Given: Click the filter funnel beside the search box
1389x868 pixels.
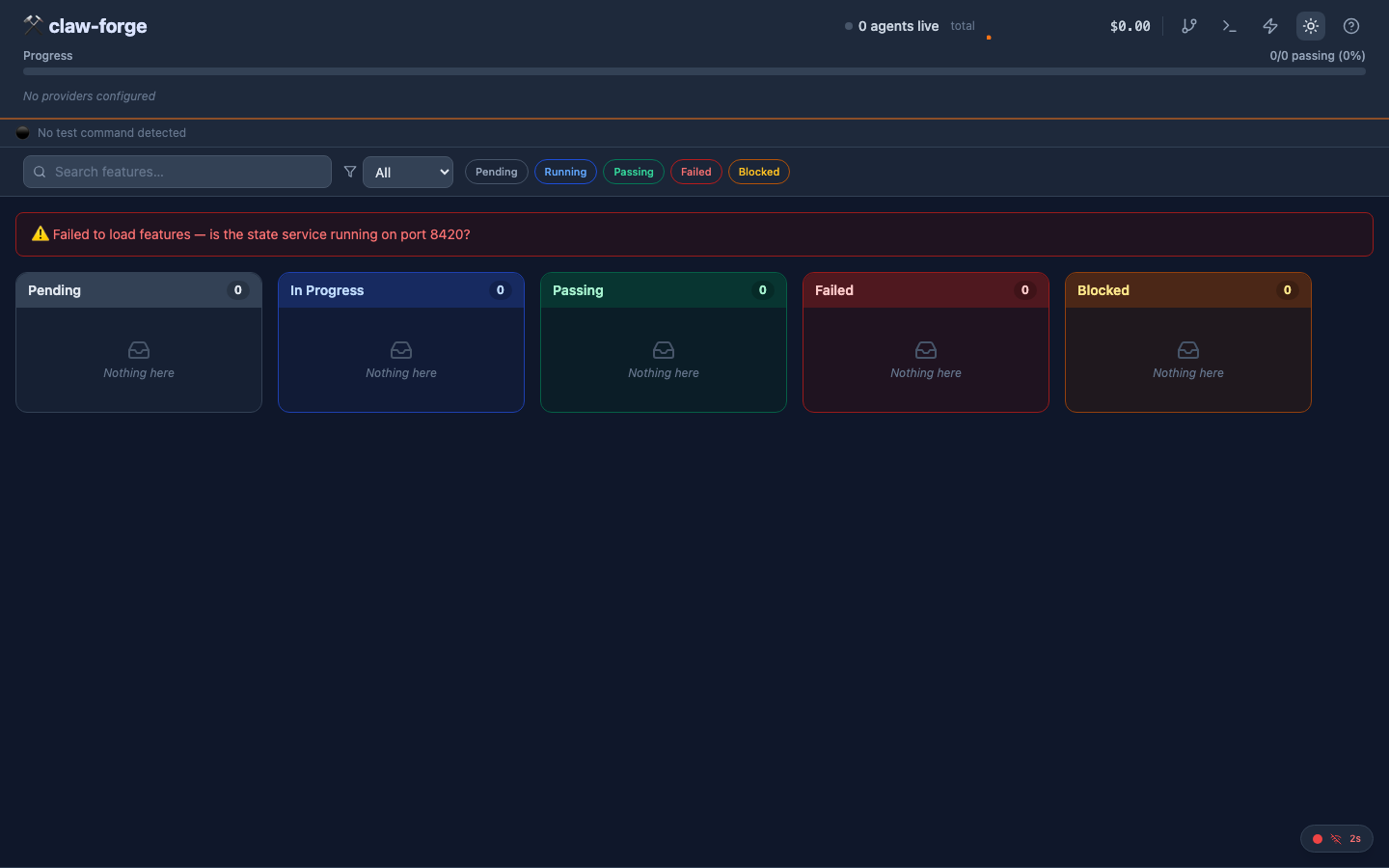Looking at the screenshot, I should point(350,171).
